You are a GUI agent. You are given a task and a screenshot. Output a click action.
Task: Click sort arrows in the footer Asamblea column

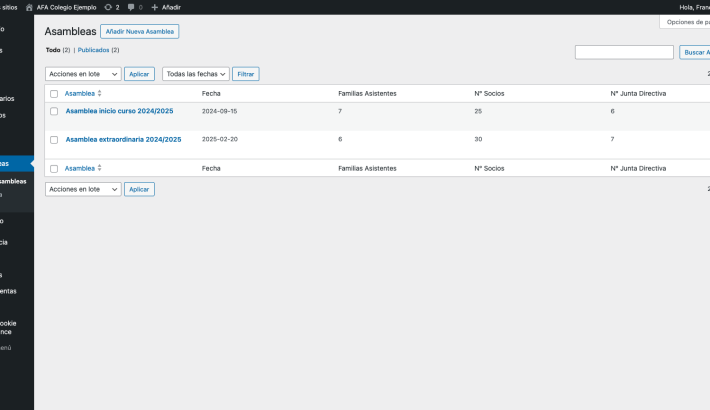point(99,168)
